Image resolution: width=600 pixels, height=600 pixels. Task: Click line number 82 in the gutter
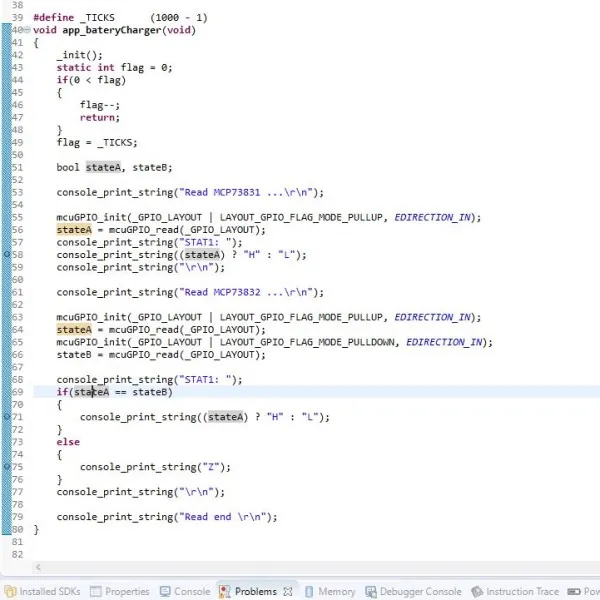pos(17,554)
